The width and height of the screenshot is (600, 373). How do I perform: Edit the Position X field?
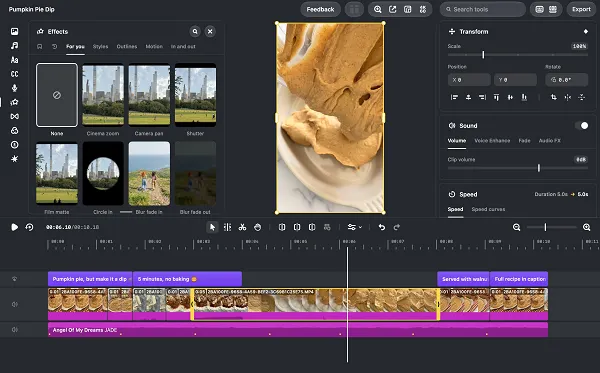click(469, 80)
